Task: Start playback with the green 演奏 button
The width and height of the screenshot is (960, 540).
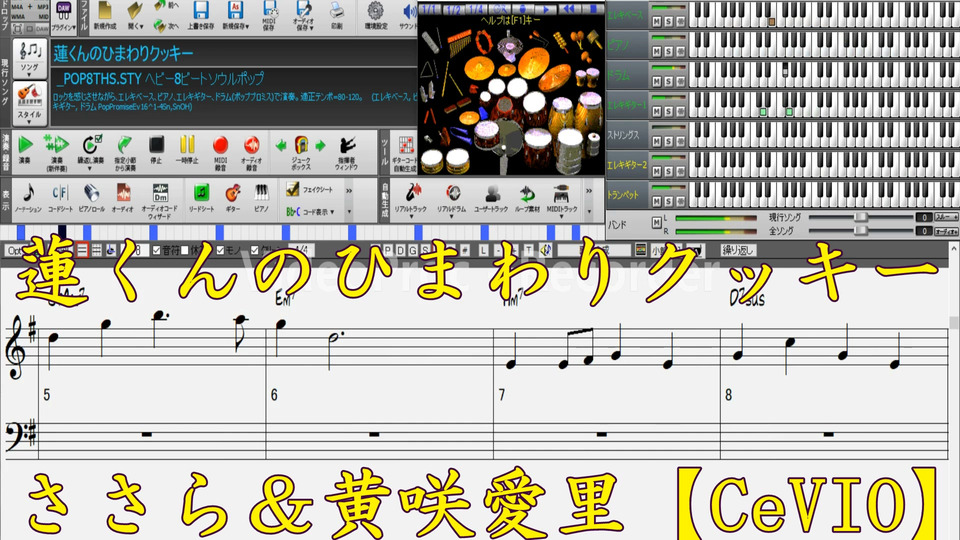Action: pos(25,151)
